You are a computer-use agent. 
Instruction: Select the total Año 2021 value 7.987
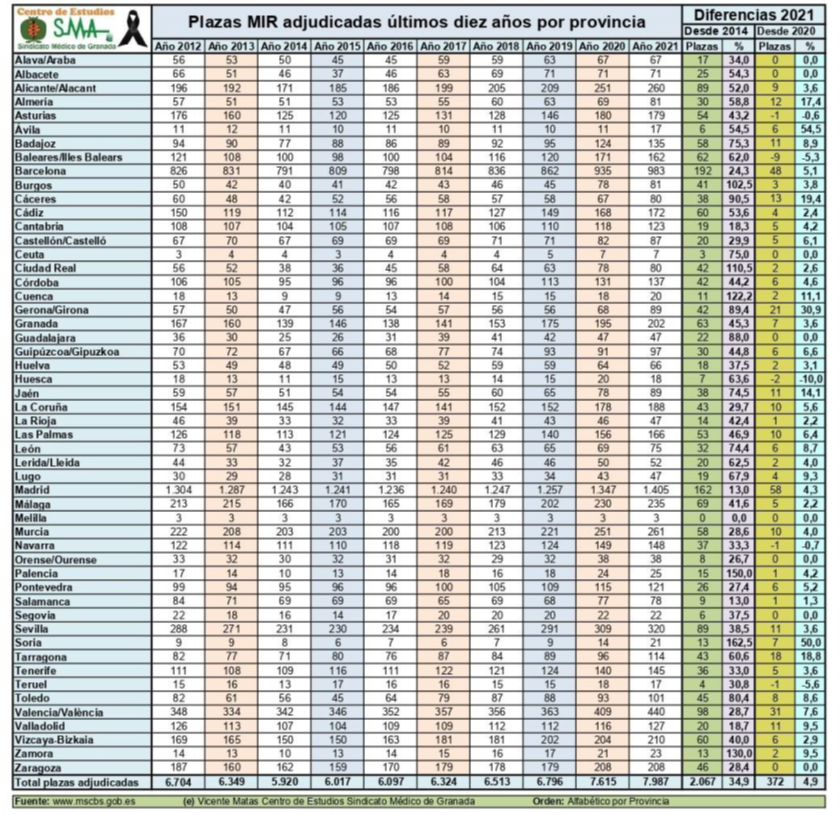point(655,782)
